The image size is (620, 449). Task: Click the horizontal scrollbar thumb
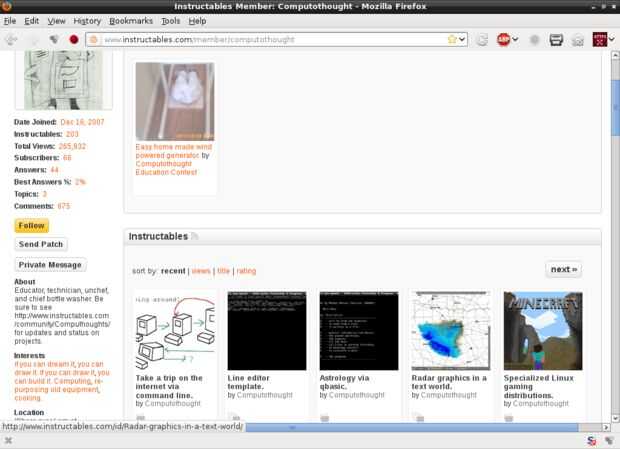coord(412,427)
